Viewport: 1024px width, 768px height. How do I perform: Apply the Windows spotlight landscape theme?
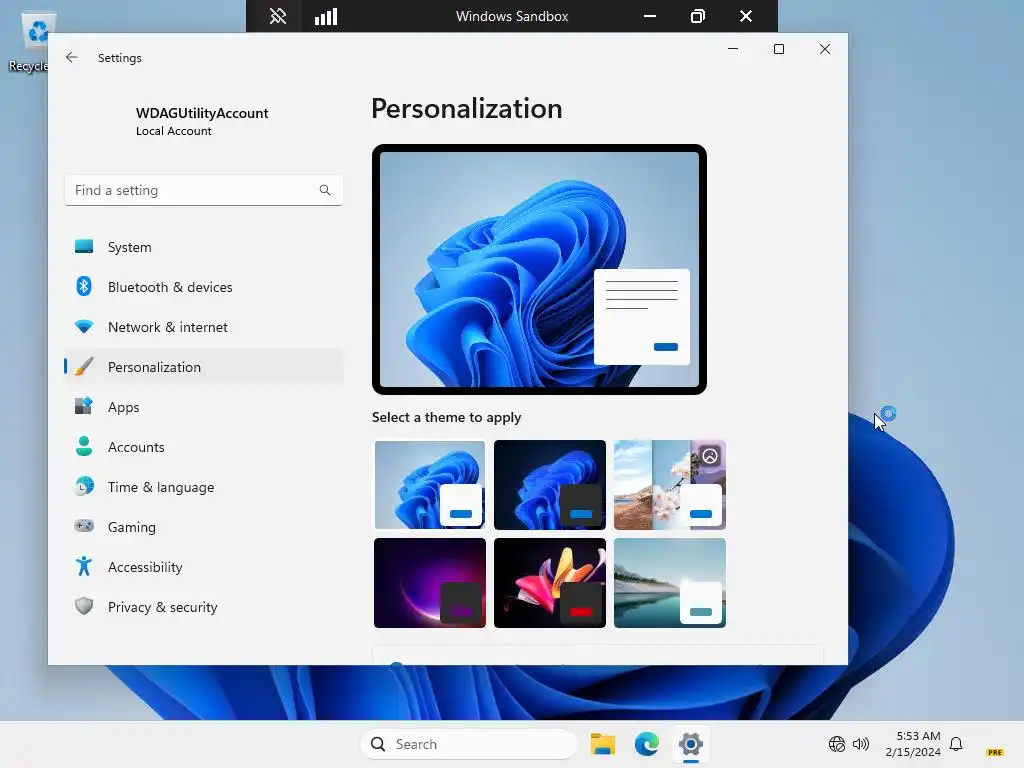coord(669,485)
